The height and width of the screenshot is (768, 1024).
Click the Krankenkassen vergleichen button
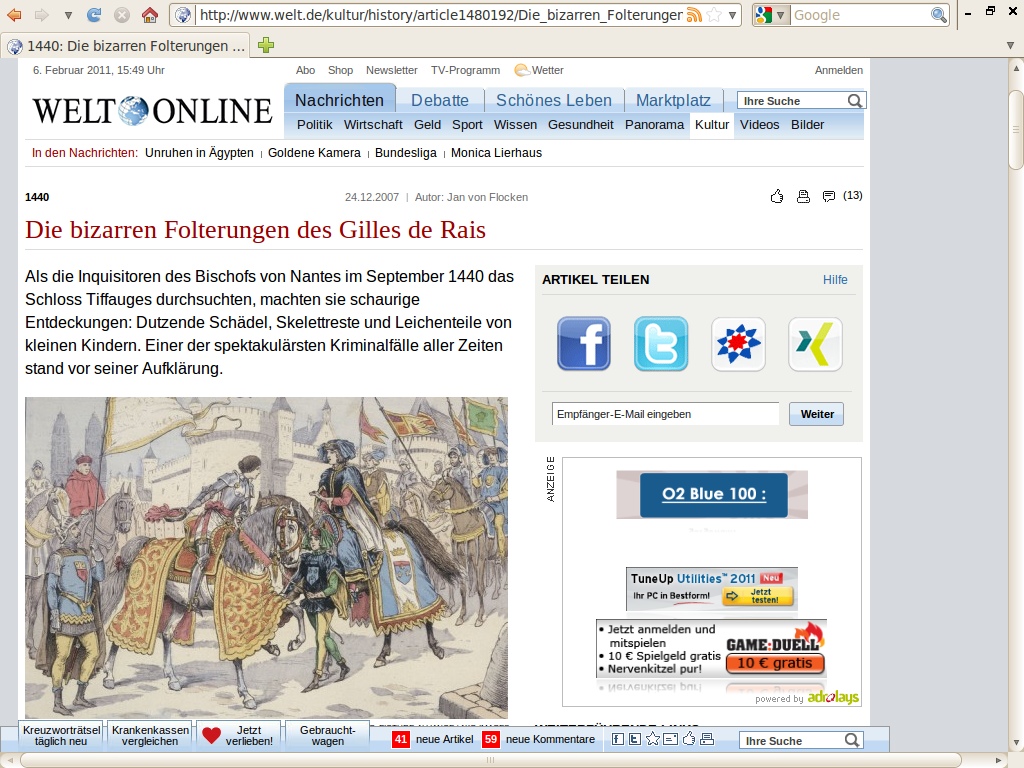point(150,736)
